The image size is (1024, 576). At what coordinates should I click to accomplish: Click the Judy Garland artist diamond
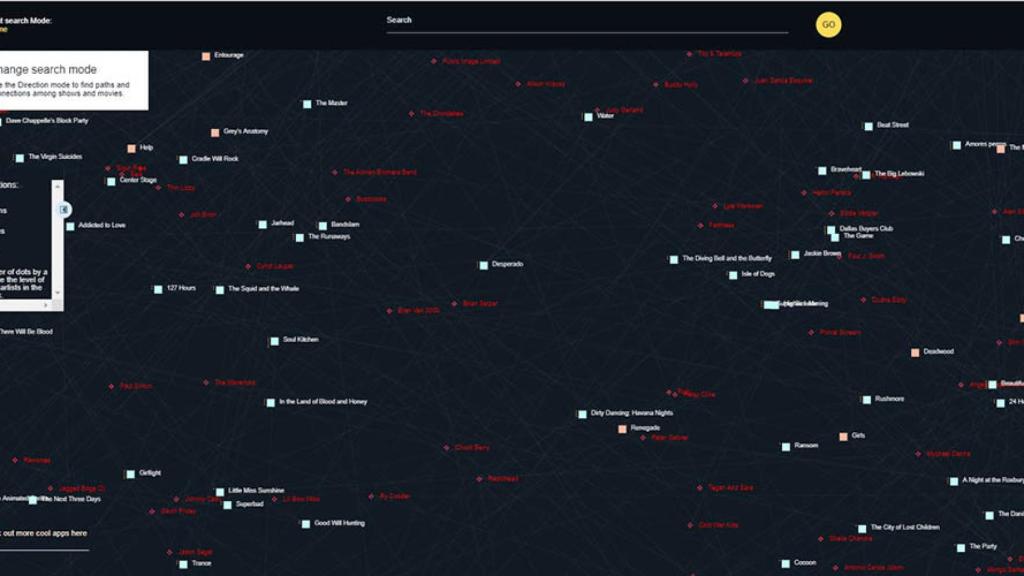595,108
